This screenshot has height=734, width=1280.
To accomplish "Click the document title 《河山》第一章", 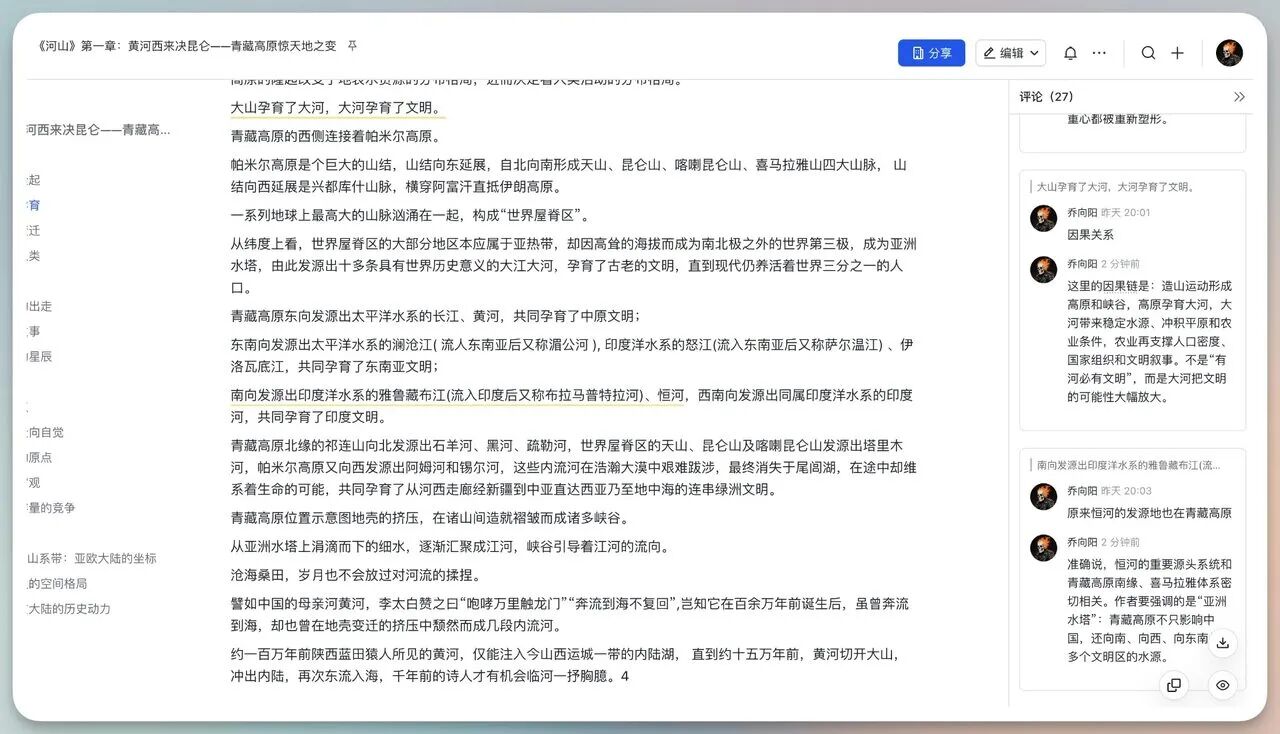I will click(187, 46).
